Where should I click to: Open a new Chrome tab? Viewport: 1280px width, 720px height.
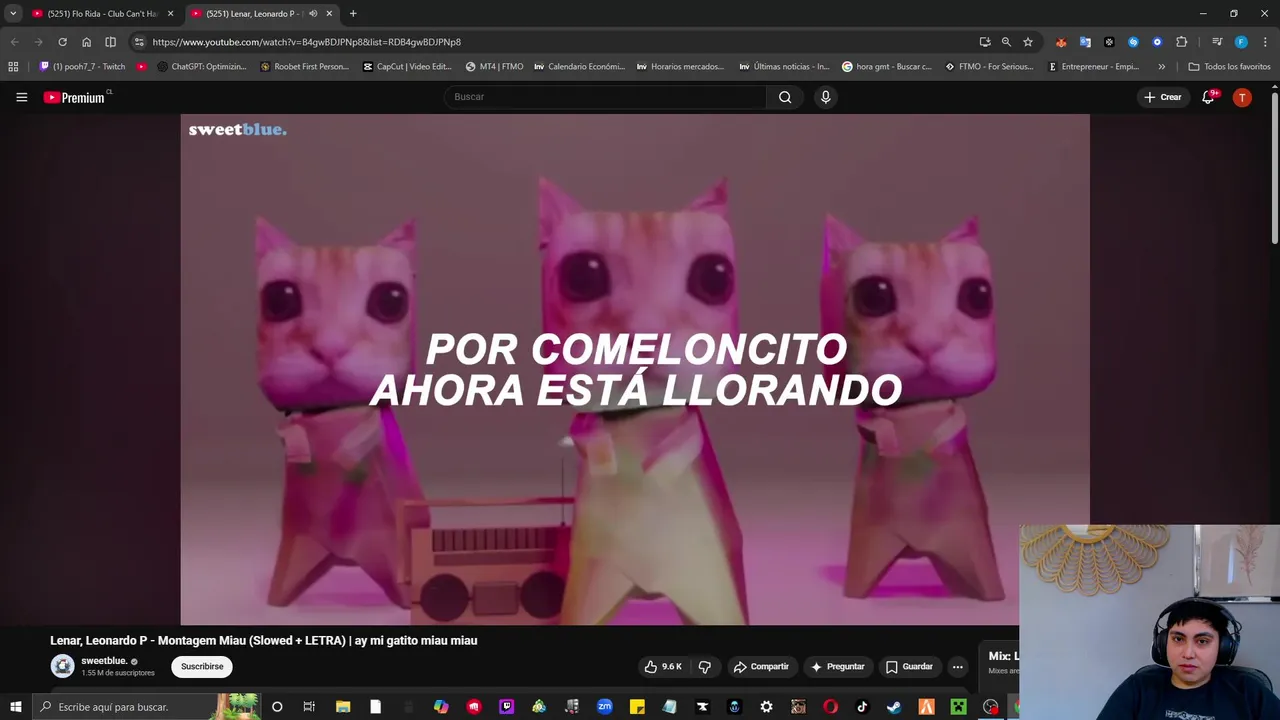(x=353, y=14)
